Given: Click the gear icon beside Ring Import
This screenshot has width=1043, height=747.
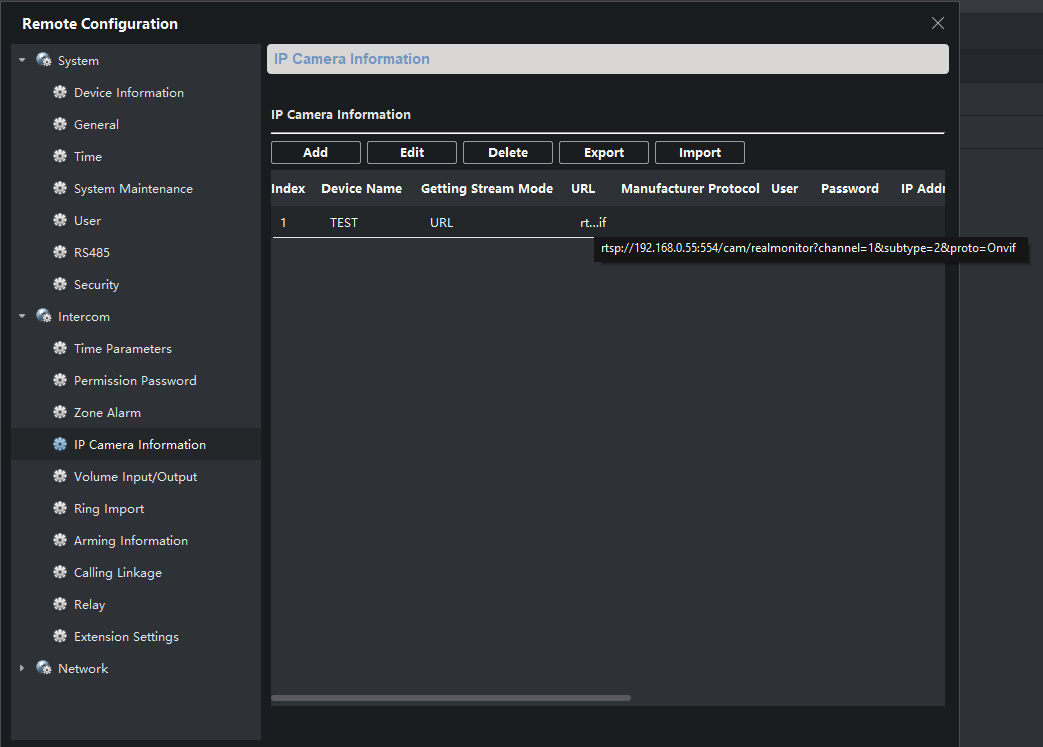Looking at the screenshot, I should (x=60, y=509).
